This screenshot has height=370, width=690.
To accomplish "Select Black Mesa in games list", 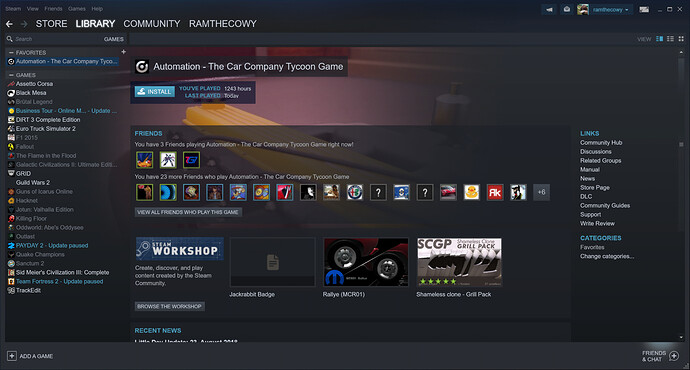I will (x=31, y=93).
